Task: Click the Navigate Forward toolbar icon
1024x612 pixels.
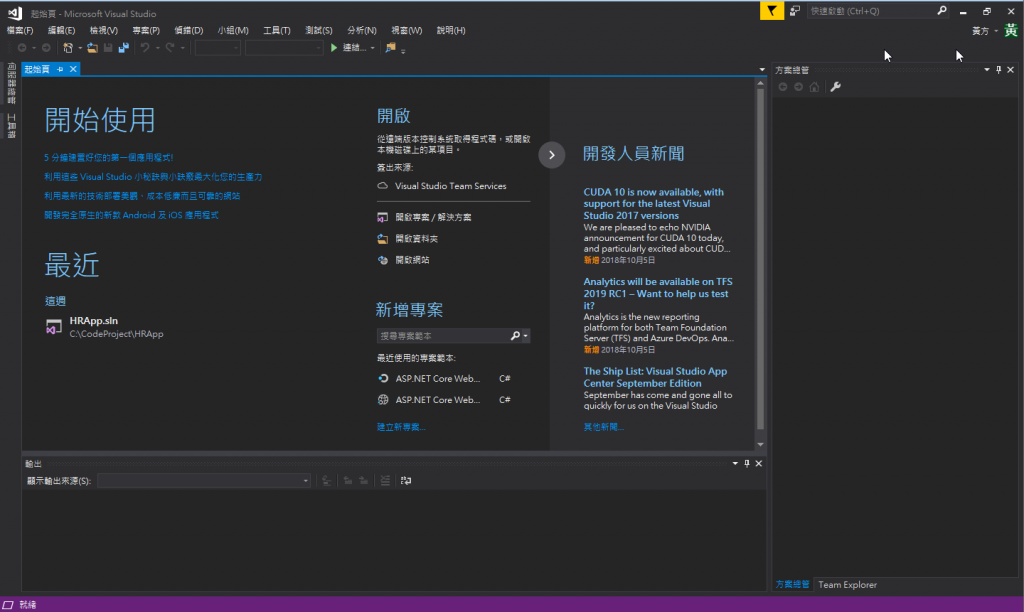Action: [x=46, y=48]
